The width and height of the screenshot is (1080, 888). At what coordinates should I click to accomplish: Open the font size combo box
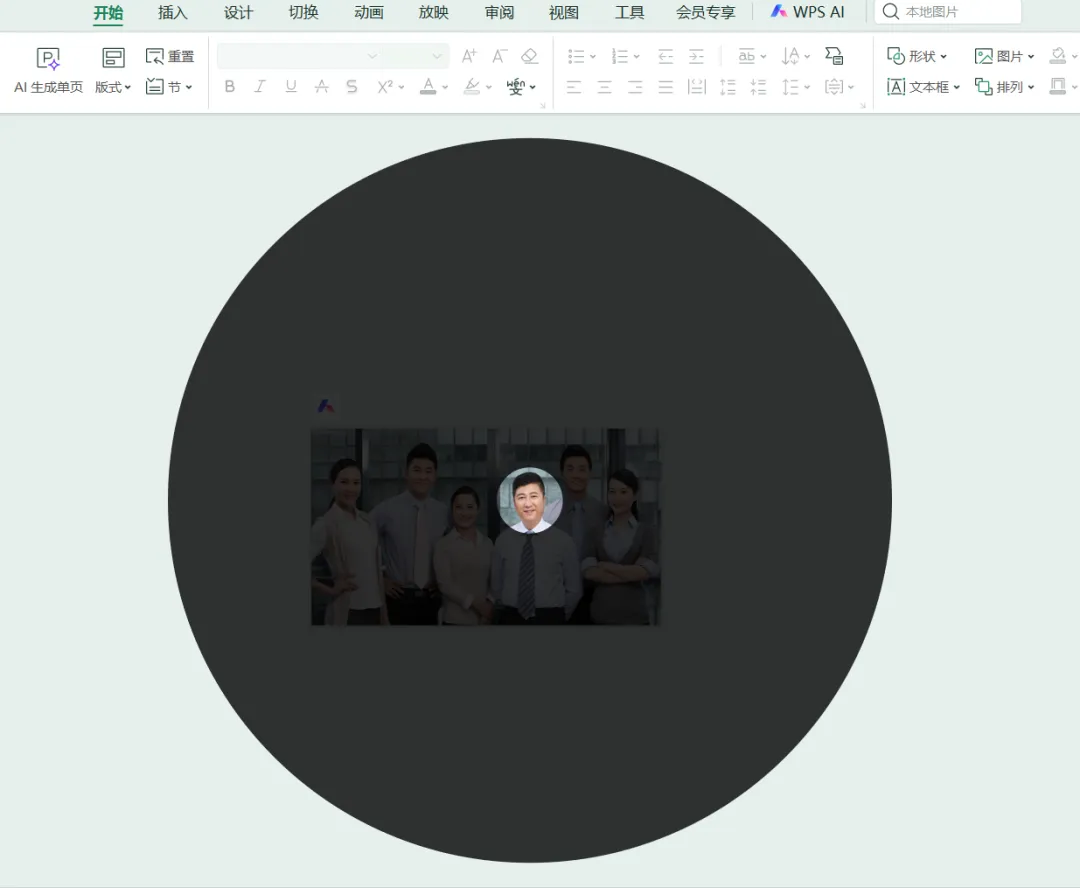[x=416, y=56]
